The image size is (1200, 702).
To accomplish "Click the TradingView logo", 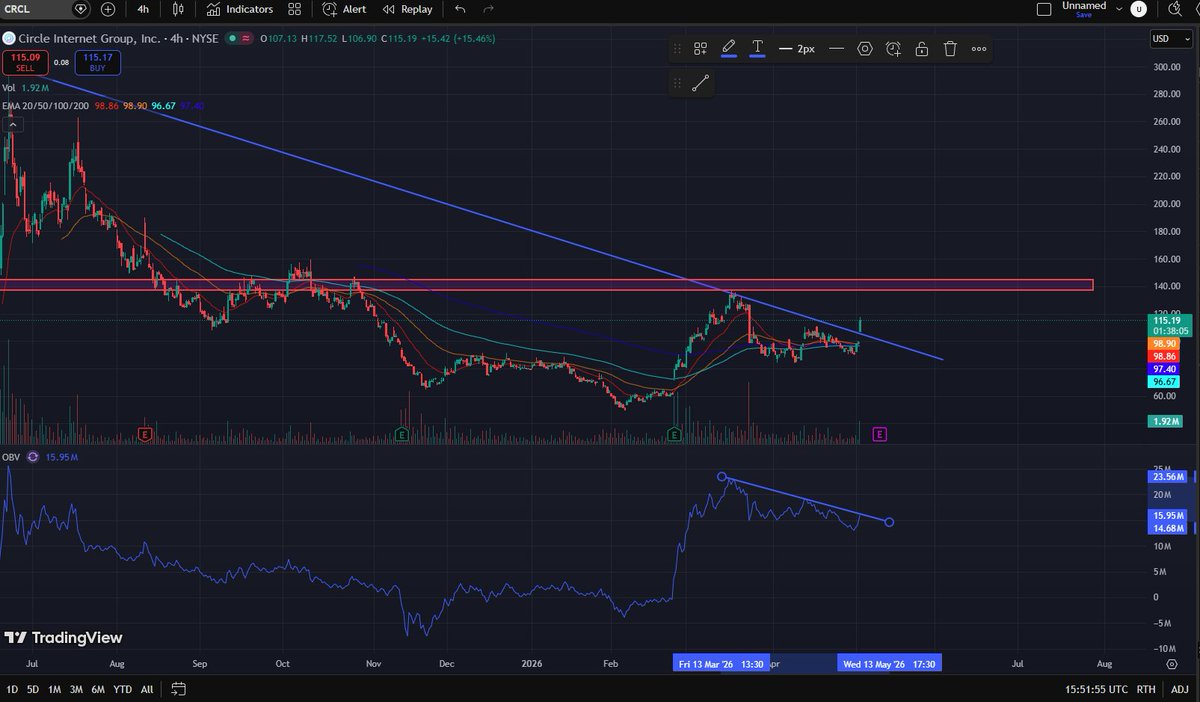I will click(x=62, y=637).
